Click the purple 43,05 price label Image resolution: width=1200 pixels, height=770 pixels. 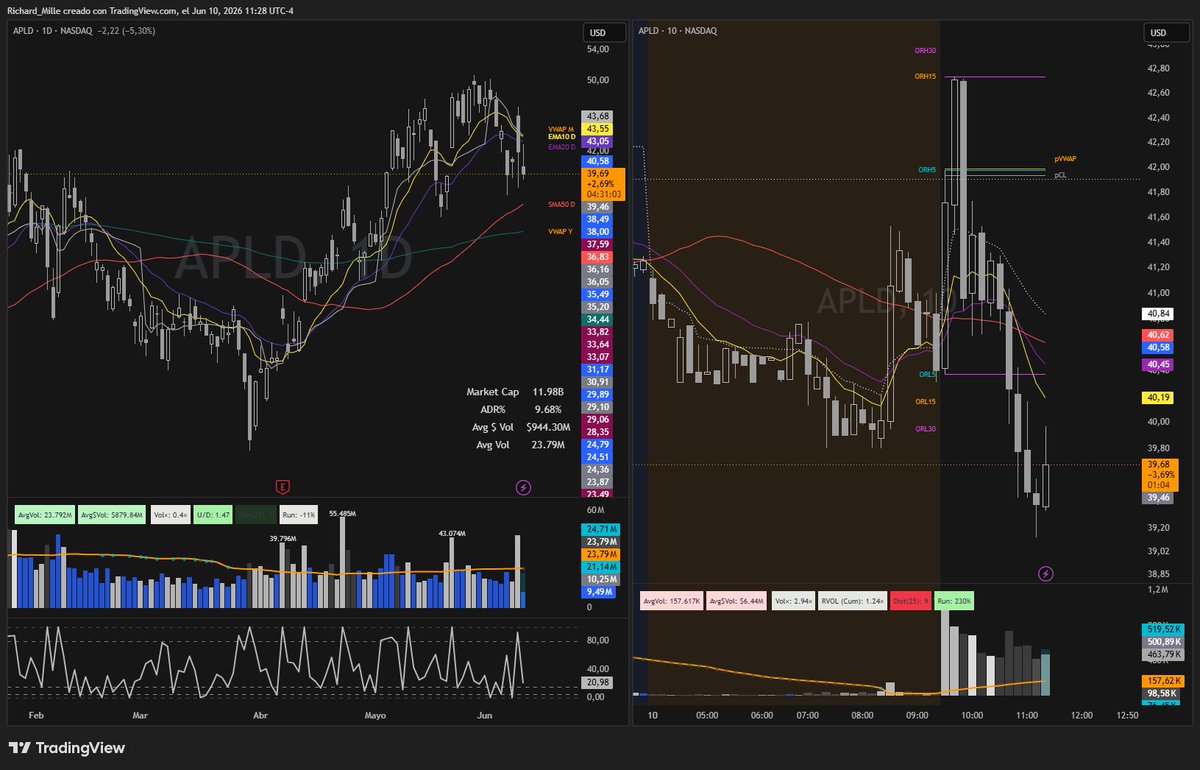[x=598, y=142]
